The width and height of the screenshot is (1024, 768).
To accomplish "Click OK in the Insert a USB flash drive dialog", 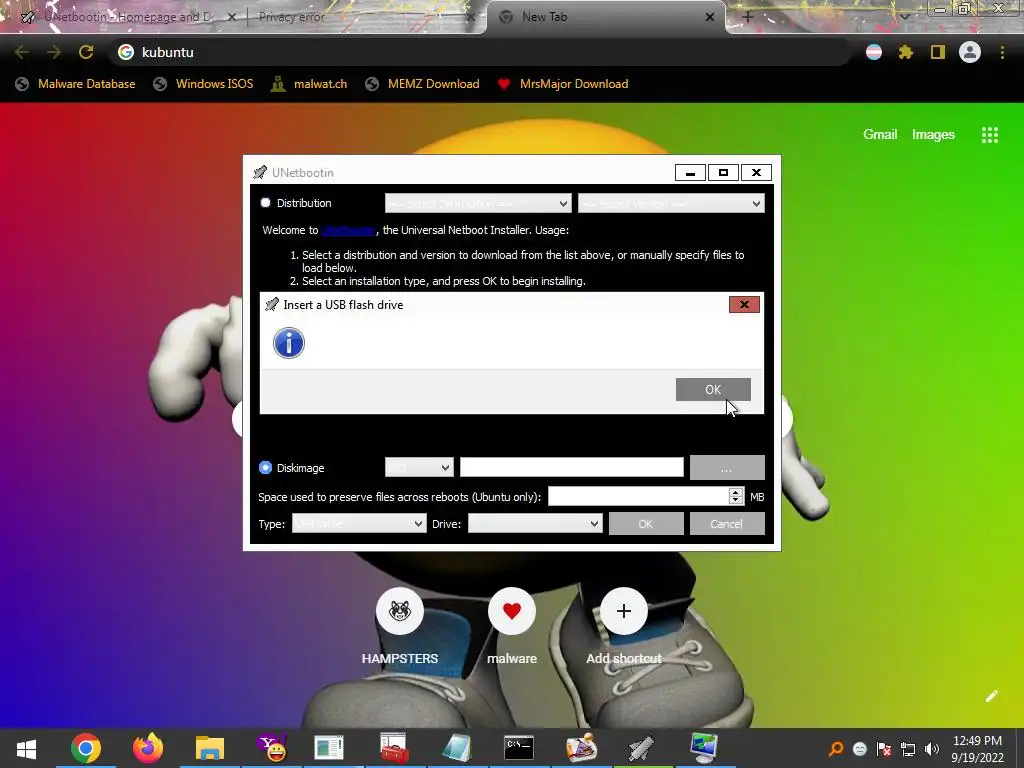I will pos(713,389).
